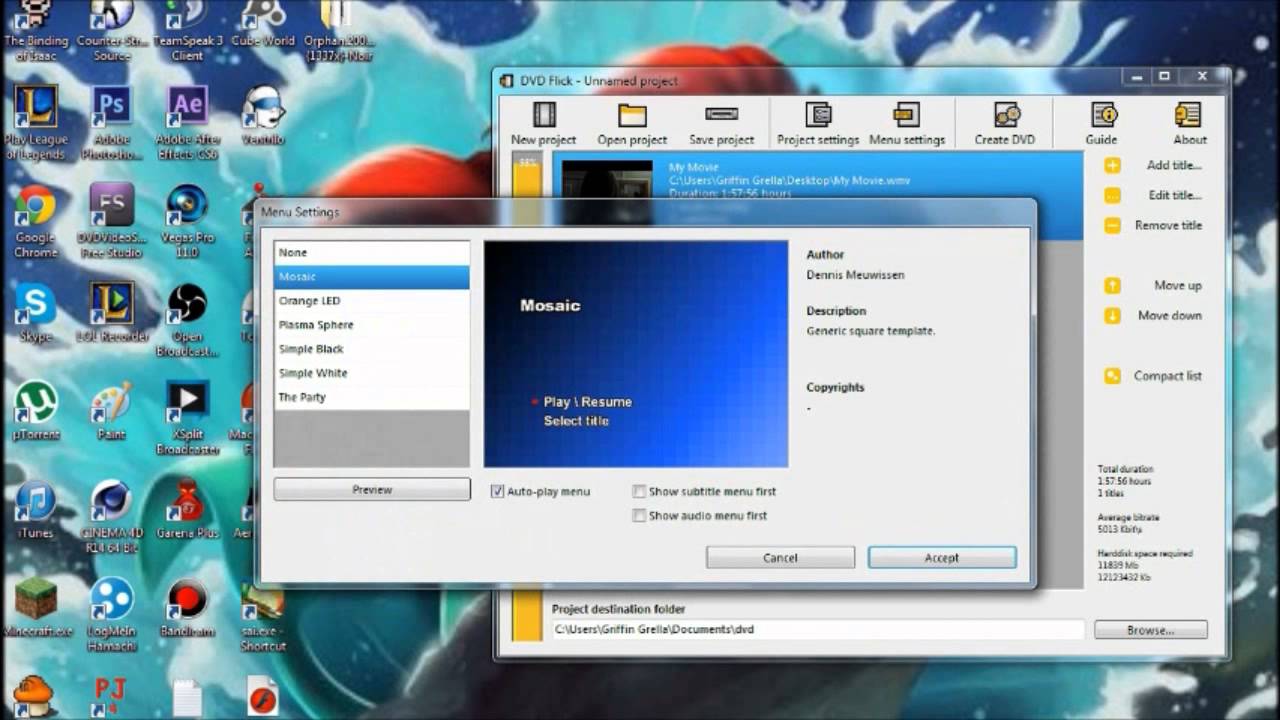Click the Move down arrow button
This screenshot has height=720, width=1280.
pos(1112,316)
